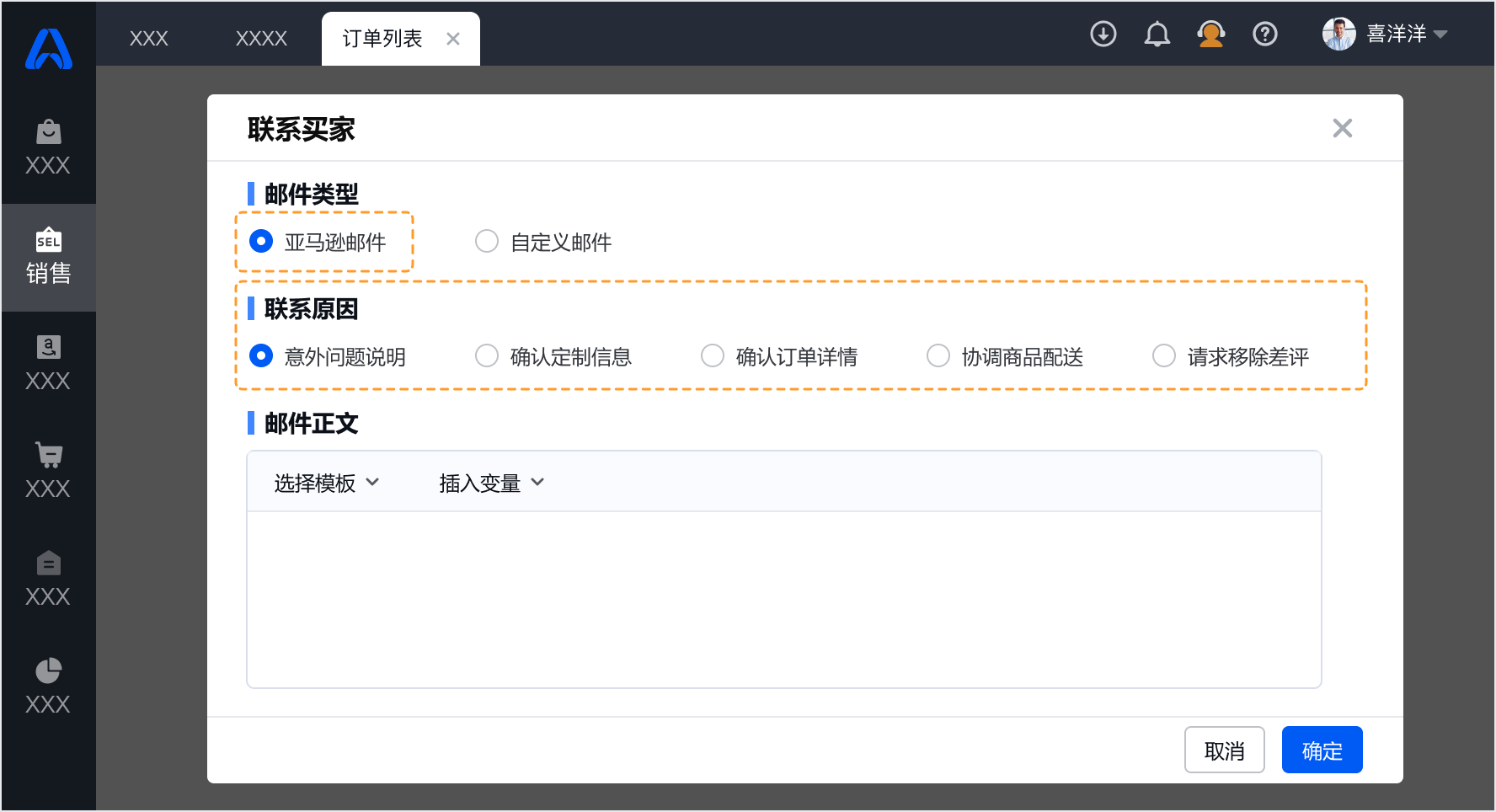Open the 喜洋洋 user menu arrow
1496x812 pixels.
pyautogui.click(x=1440, y=35)
